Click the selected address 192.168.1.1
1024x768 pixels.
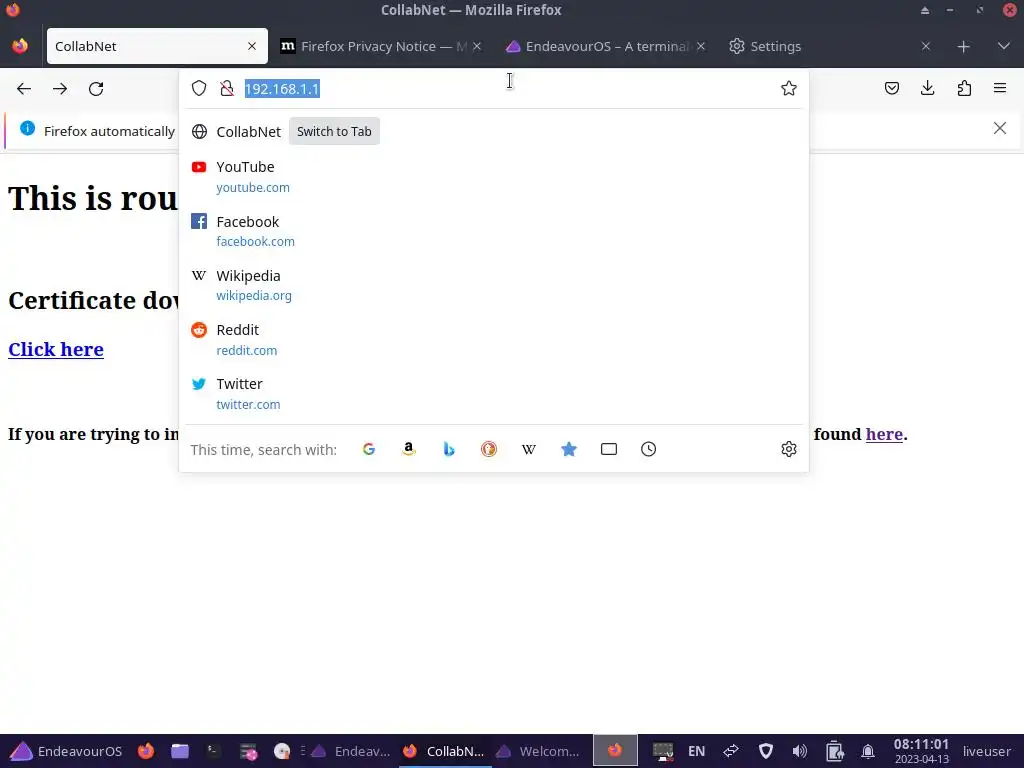tap(282, 89)
